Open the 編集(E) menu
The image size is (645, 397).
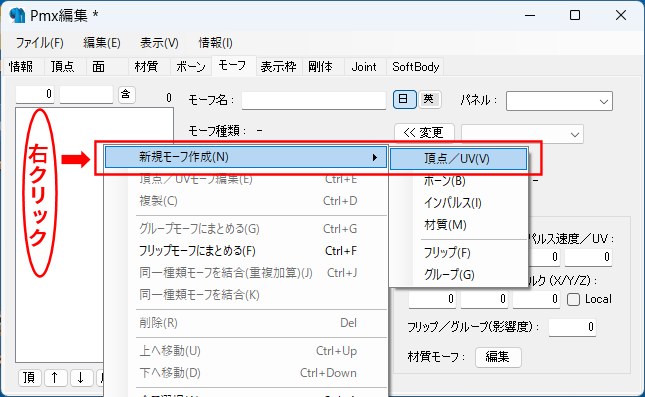tap(102, 43)
